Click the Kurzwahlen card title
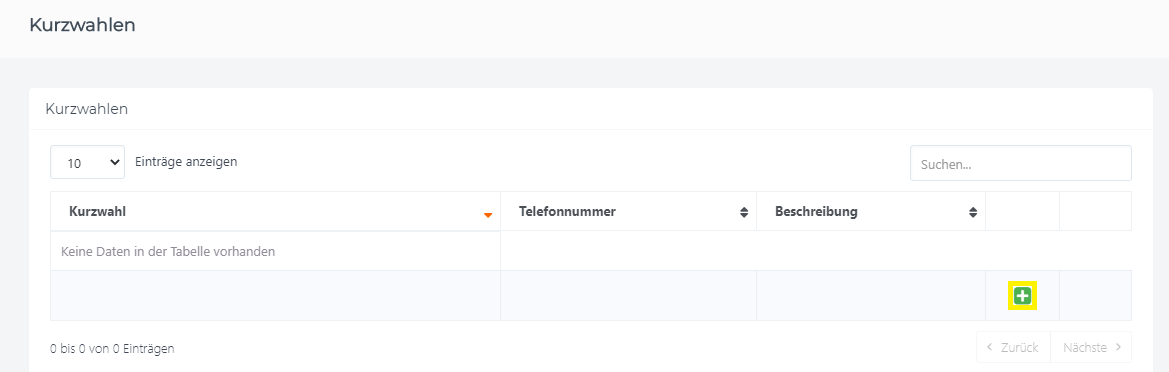1169x372 pixels. coord(86,109)
